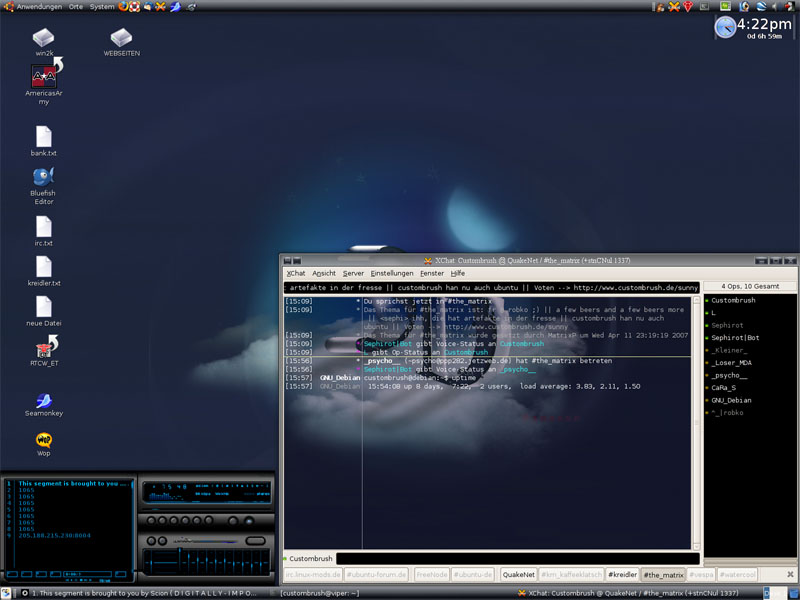
Task: Open the win2k drive icon
Action: pyautogui.click(x=43, y=39)
